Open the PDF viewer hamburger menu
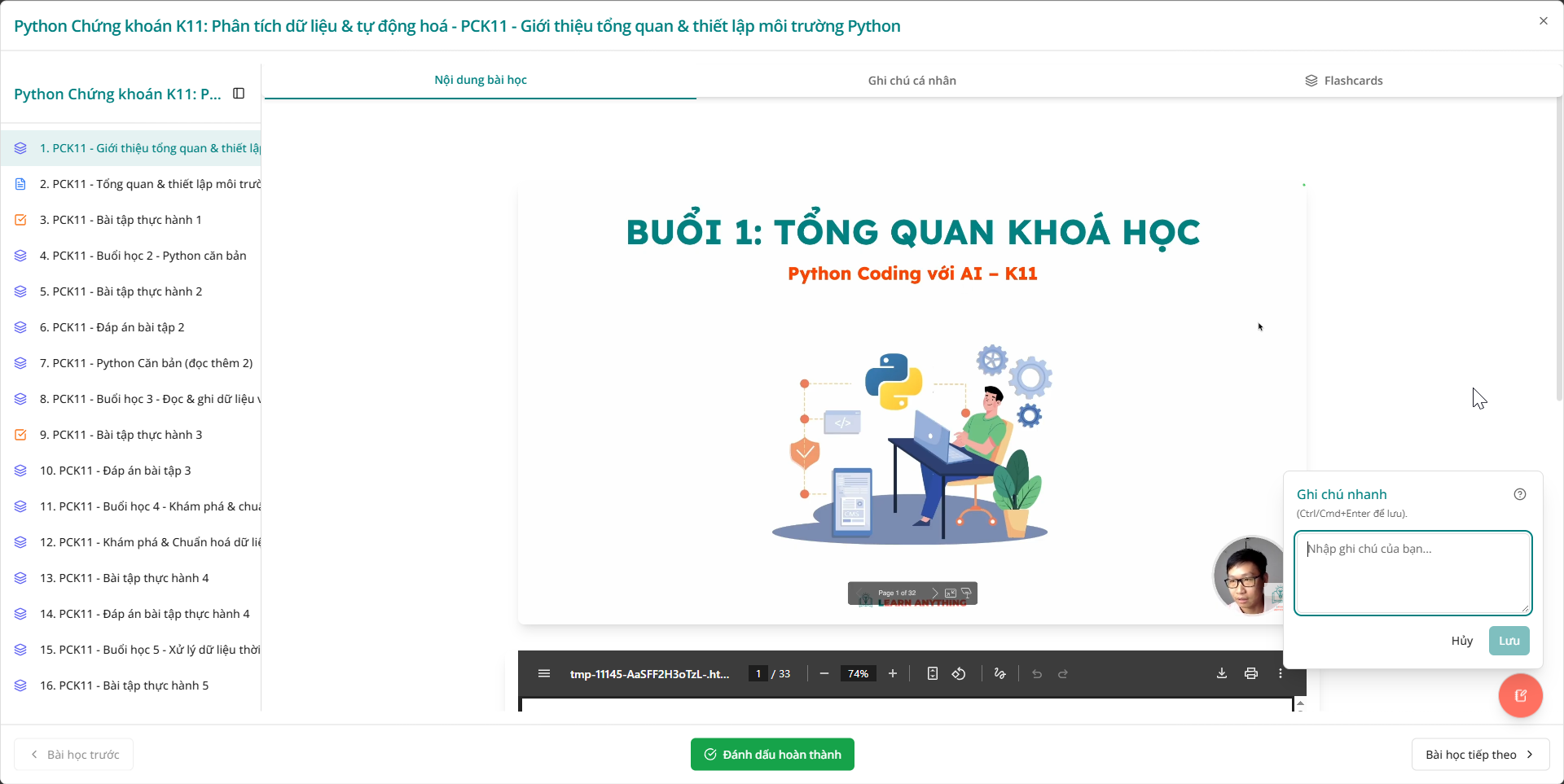1564x784 pixels. click(x=544, y=673)
